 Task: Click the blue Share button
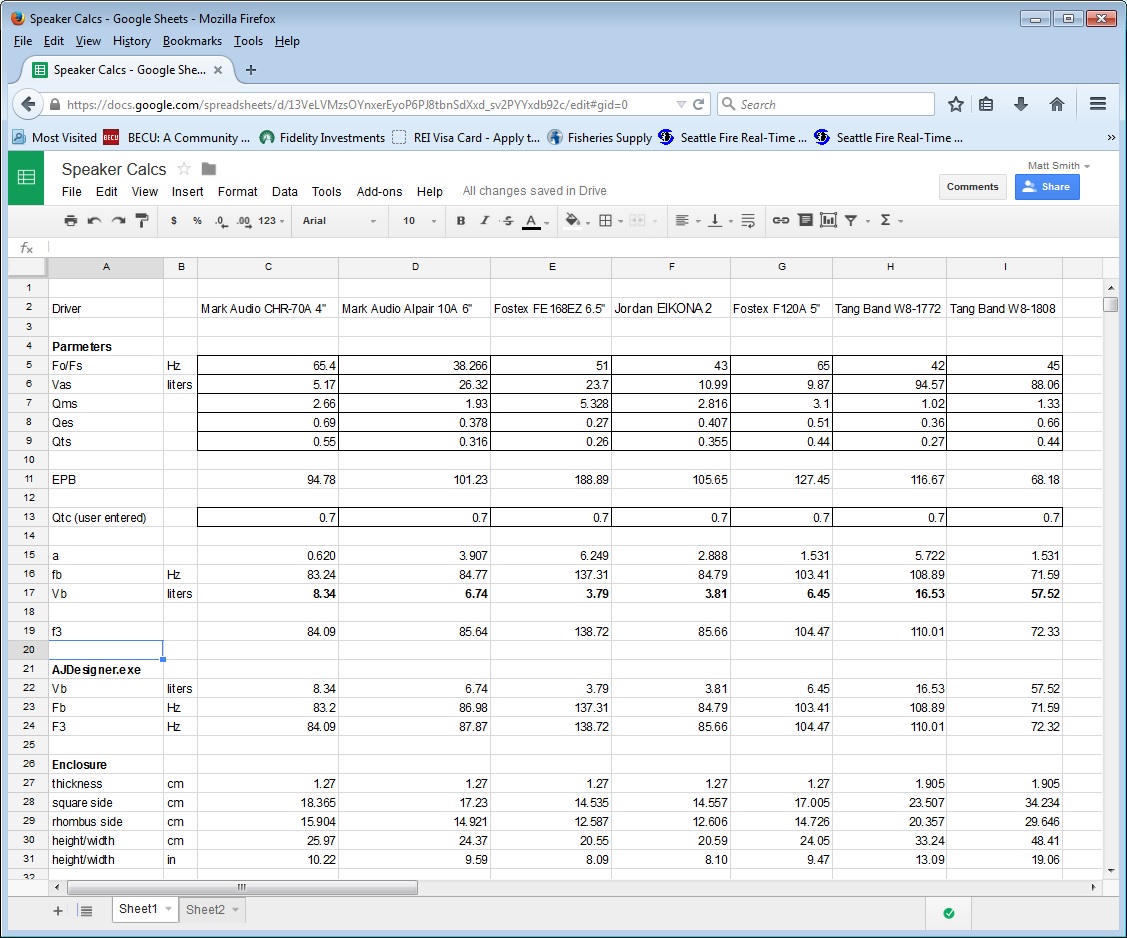tap(1046, 187)
